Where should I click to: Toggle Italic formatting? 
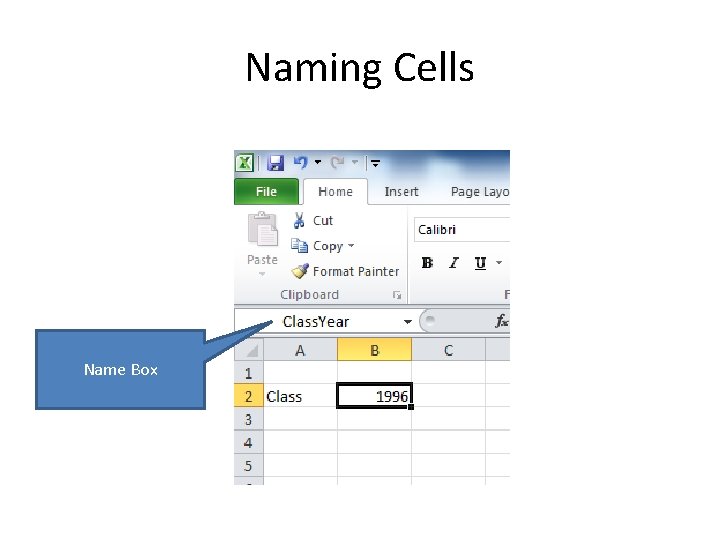tap(454, 263)
